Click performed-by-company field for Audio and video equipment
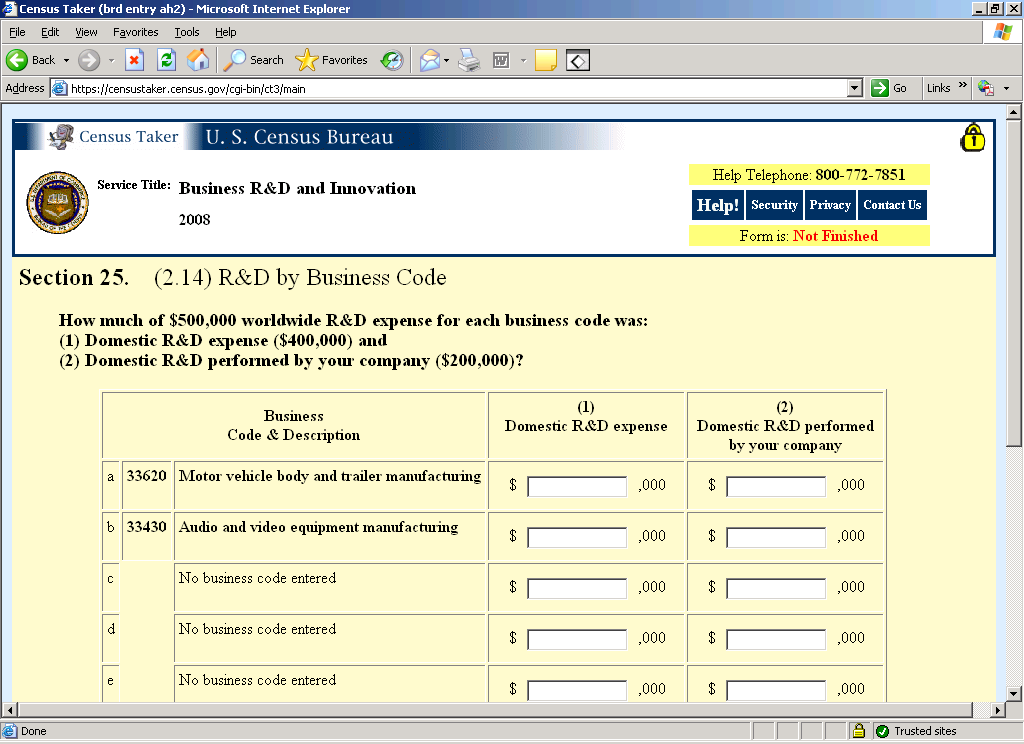Screen dimensions: 1024x744 click(776, 537)
